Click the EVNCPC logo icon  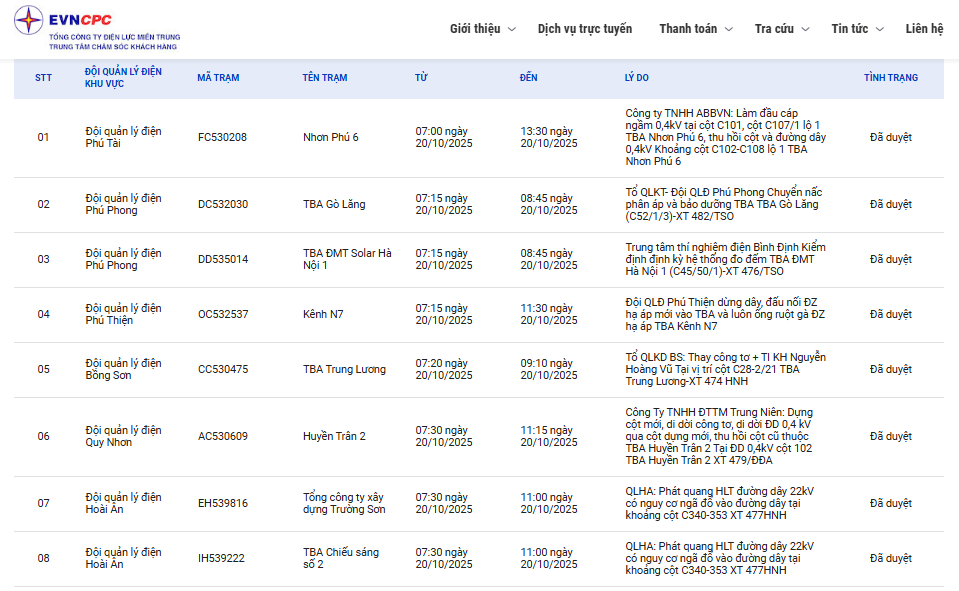point(30,21)
